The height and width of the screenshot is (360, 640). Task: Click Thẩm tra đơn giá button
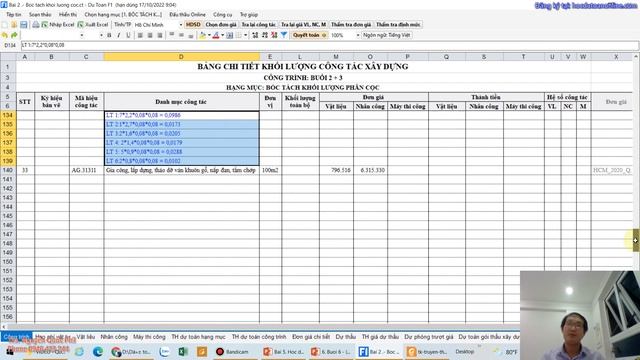(x=351, y=25)
